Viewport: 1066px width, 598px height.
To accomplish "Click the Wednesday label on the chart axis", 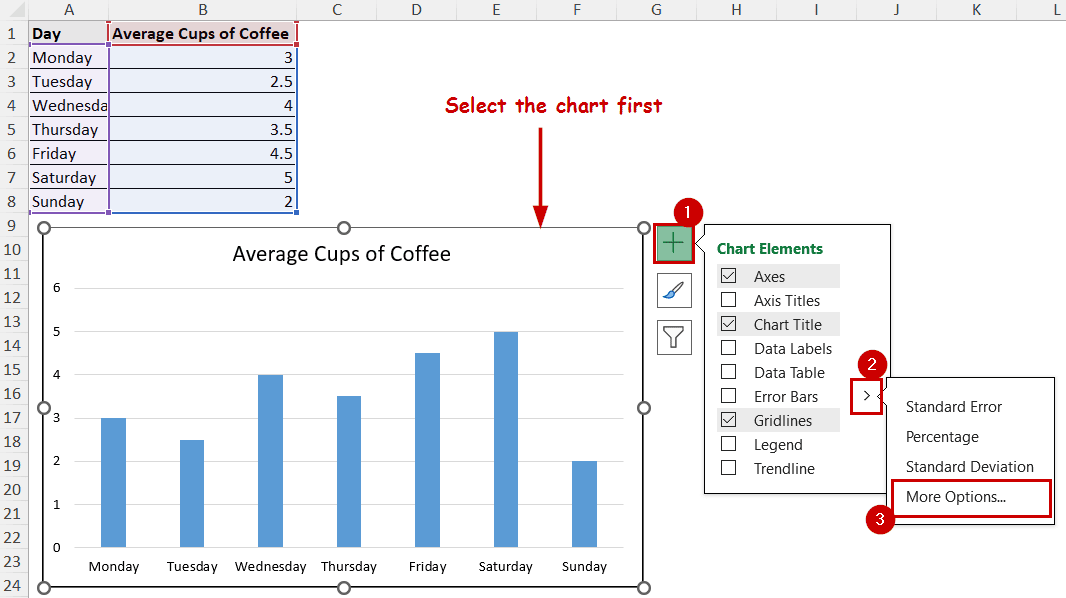I will tap(271, 567).
